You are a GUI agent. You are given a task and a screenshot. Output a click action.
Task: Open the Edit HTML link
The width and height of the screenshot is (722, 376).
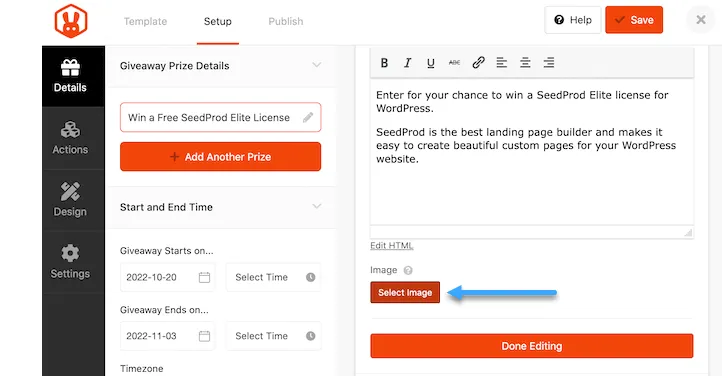(392, 245)
